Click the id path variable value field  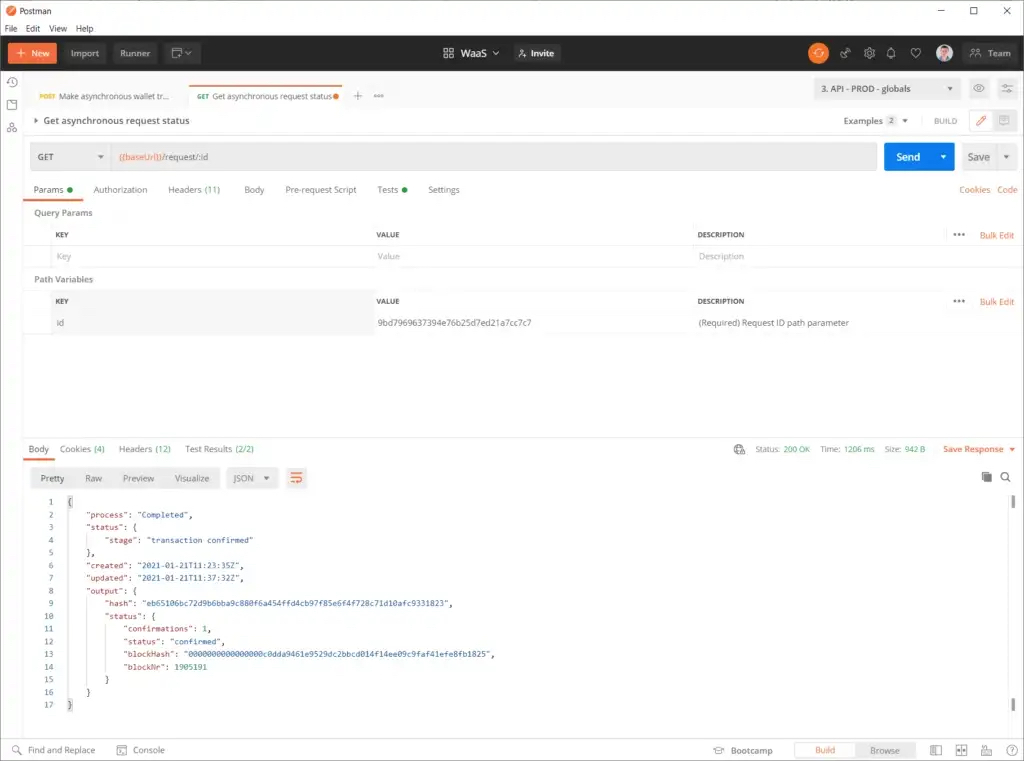pos(532,323)
